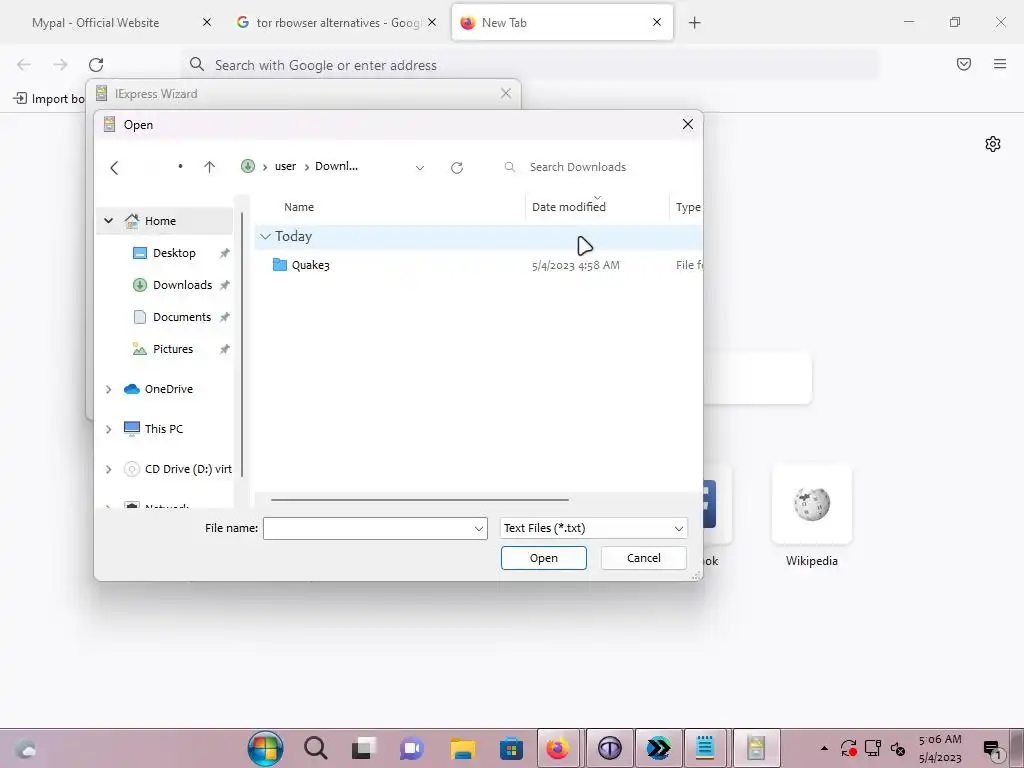Sort files by the Name column

click(x=299, y=207)
